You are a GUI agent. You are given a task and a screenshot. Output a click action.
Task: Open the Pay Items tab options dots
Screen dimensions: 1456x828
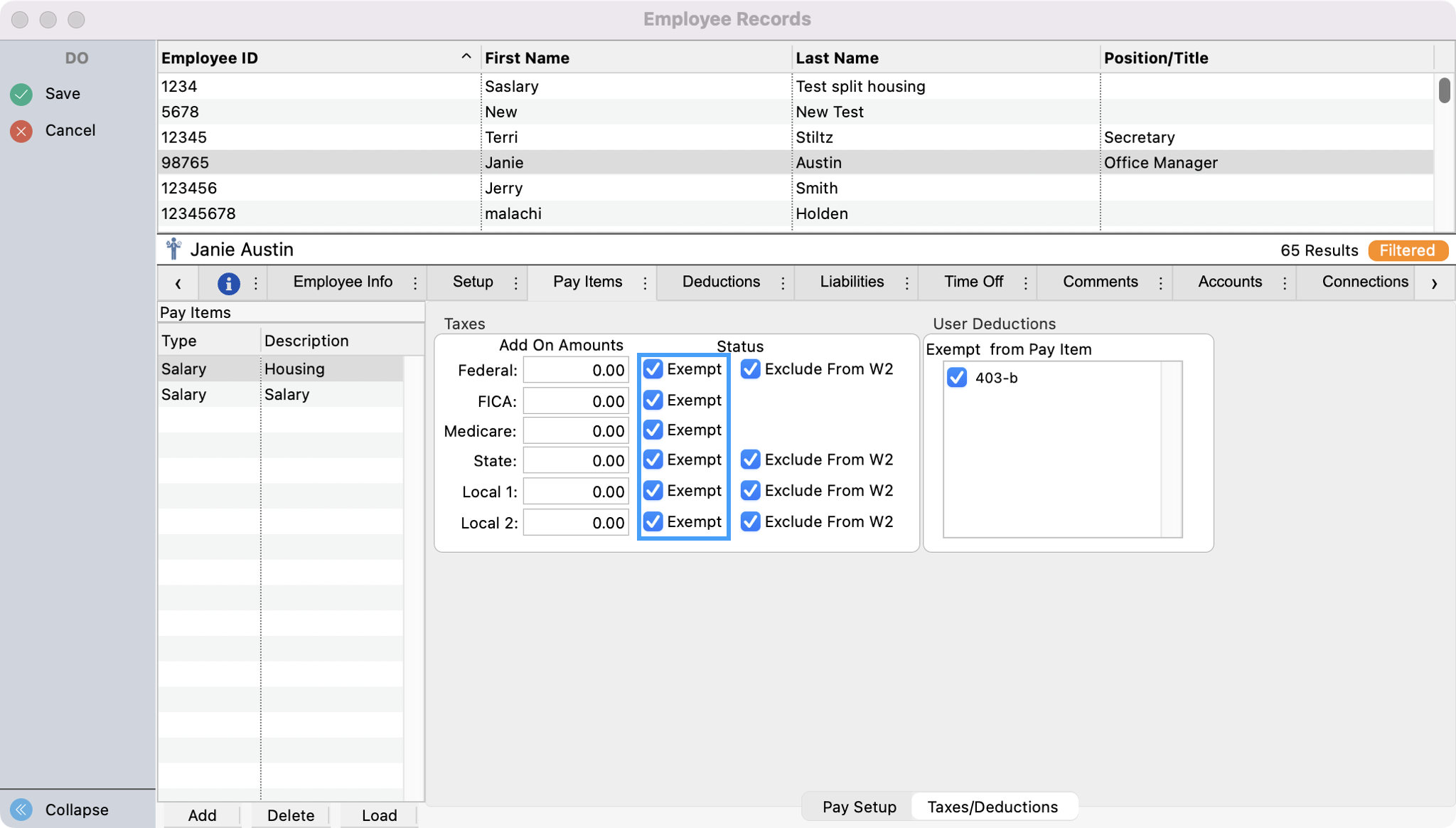645,283
